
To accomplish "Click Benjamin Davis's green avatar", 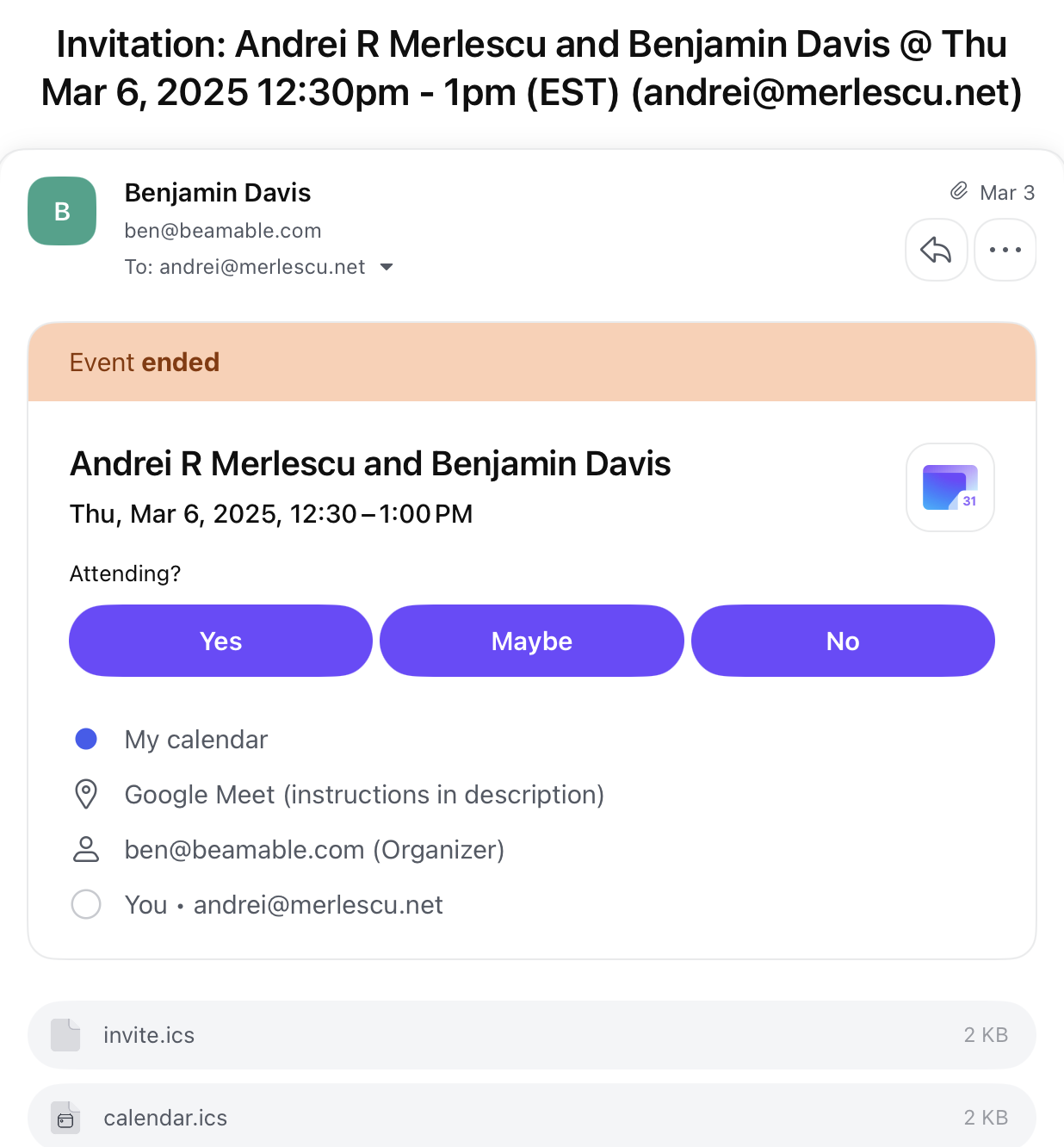I will pyautogui.click(x=62, y=211).
